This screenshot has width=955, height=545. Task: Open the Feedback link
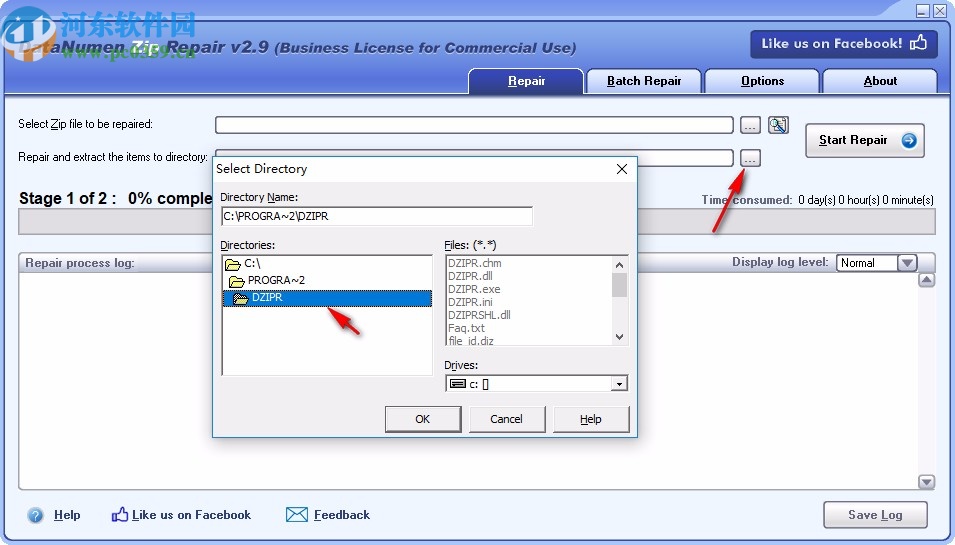342,515
